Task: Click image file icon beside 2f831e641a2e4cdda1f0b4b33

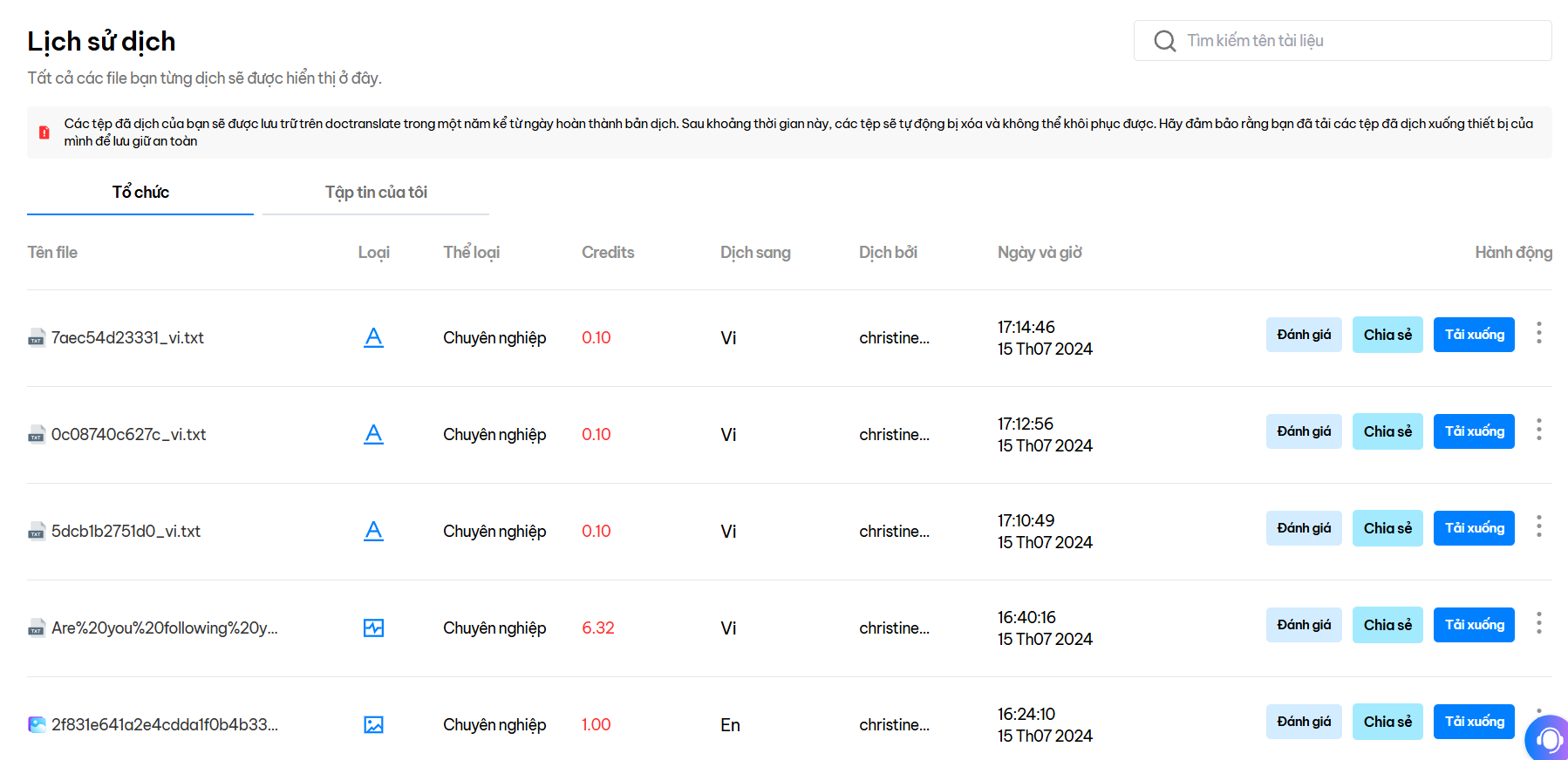Action: [37, 724]
